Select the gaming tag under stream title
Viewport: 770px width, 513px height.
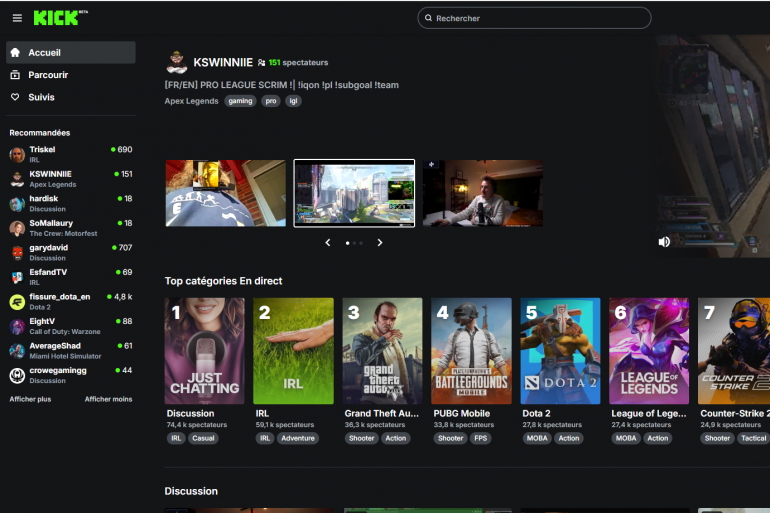240,101
